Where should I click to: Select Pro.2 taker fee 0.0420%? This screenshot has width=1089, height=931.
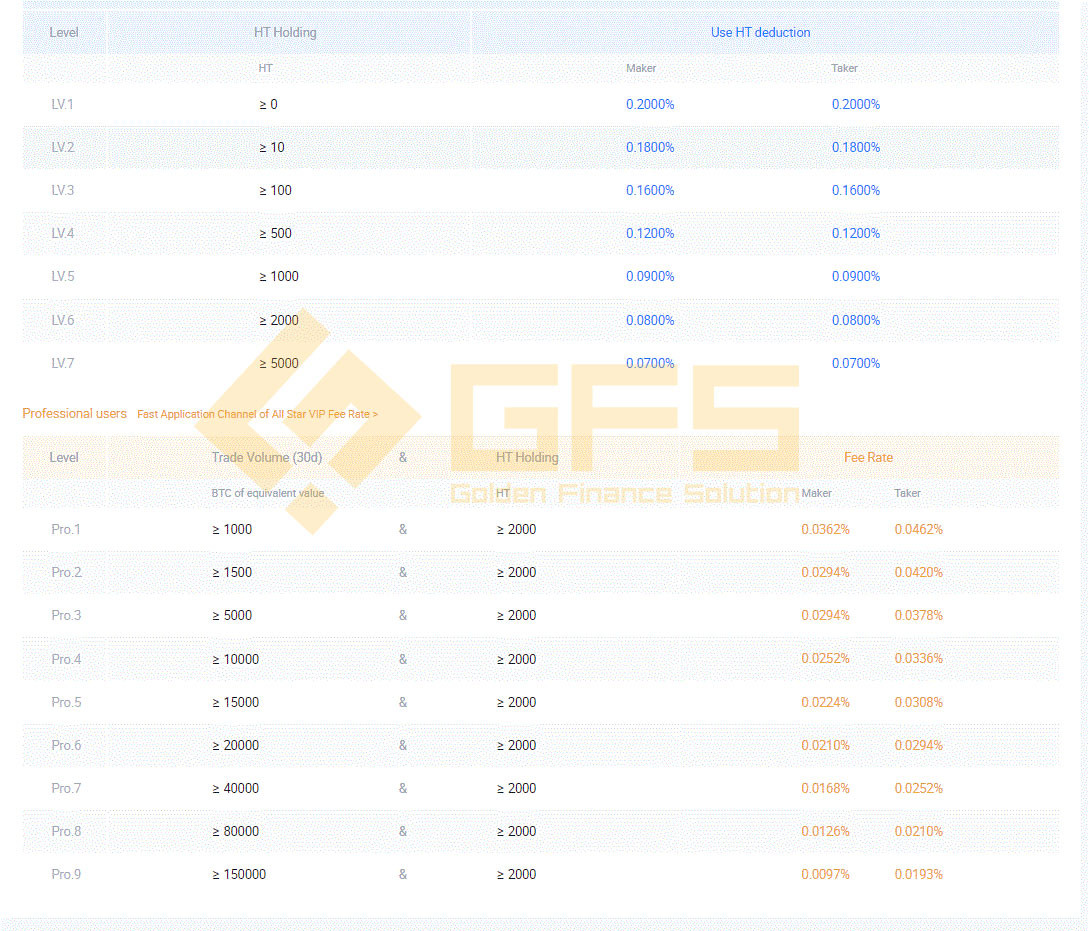pos(918,572)
